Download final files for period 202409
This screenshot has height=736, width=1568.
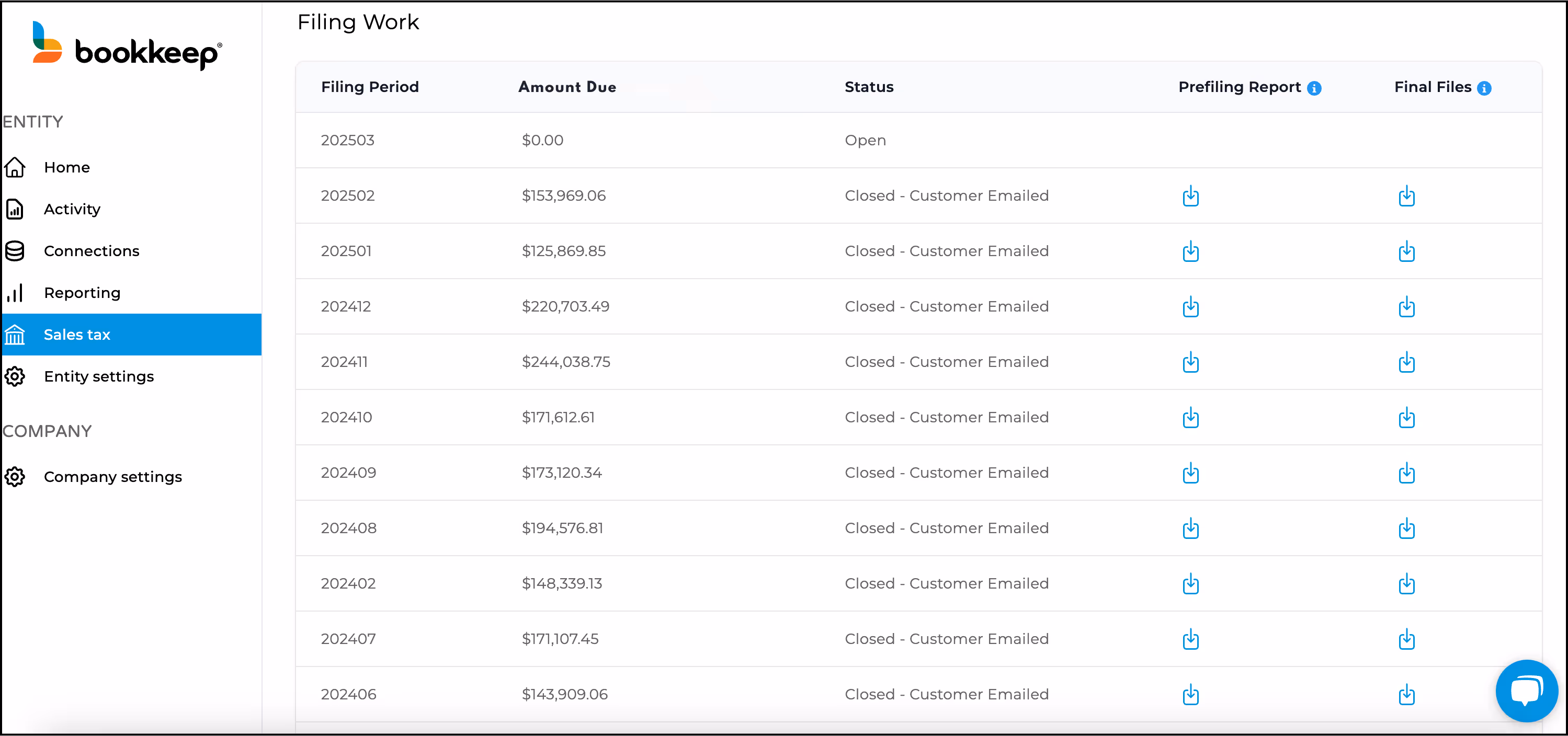[x=1406, y=473]
